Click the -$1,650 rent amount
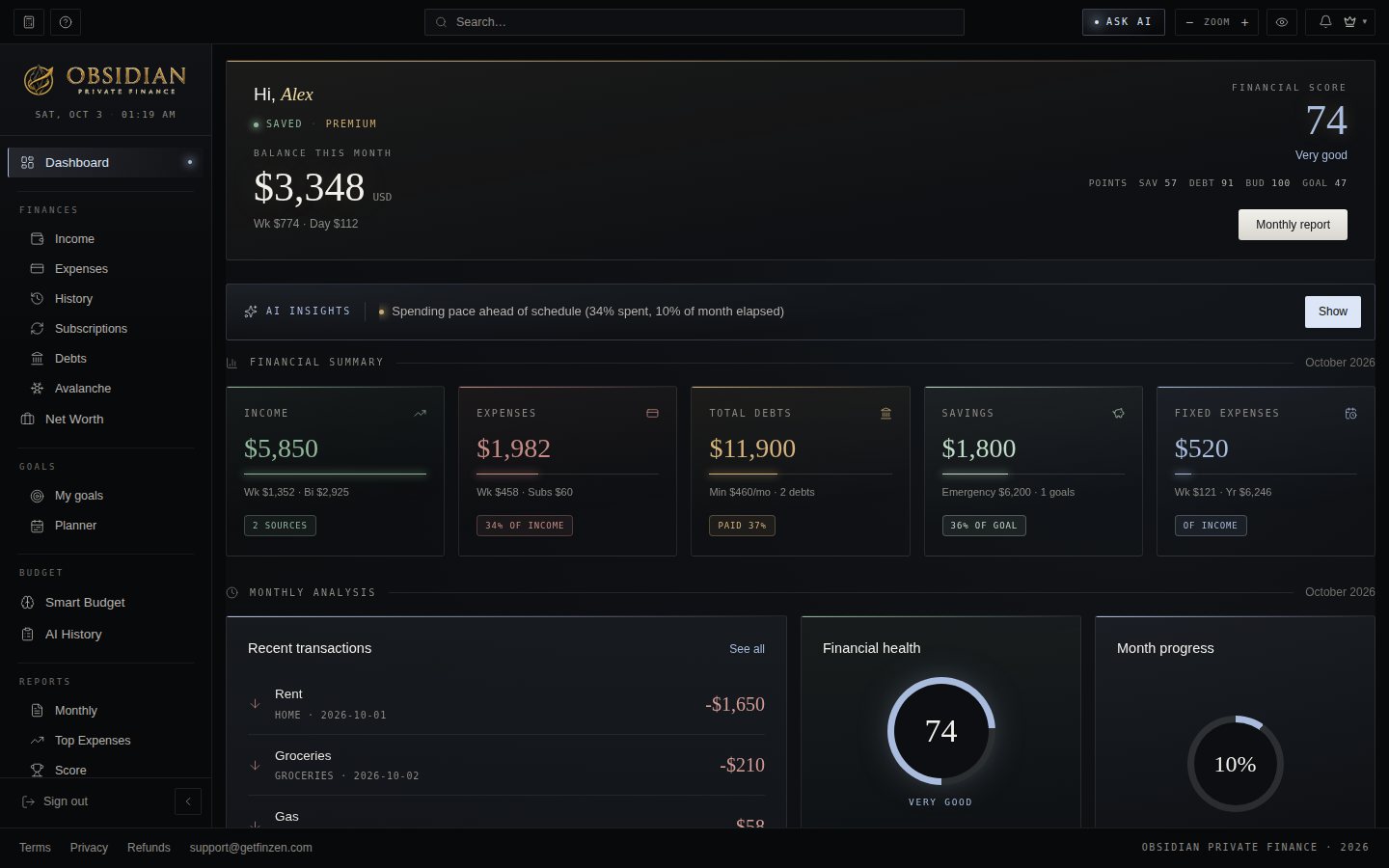The width and height of the screenshot is (1389, 868). (x=735, y=704)
